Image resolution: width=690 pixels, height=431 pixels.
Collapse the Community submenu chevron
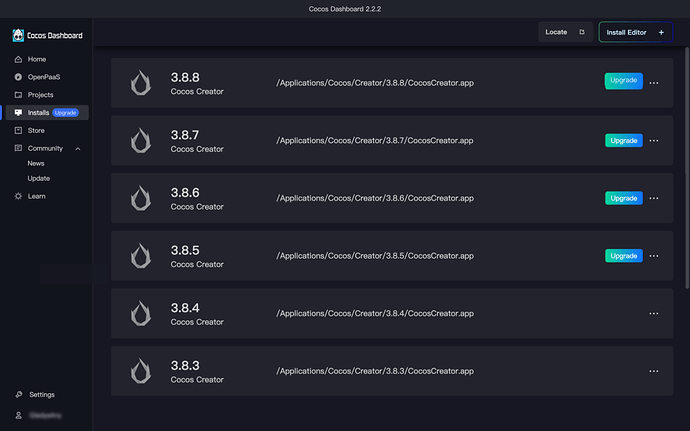coord(78,149)
